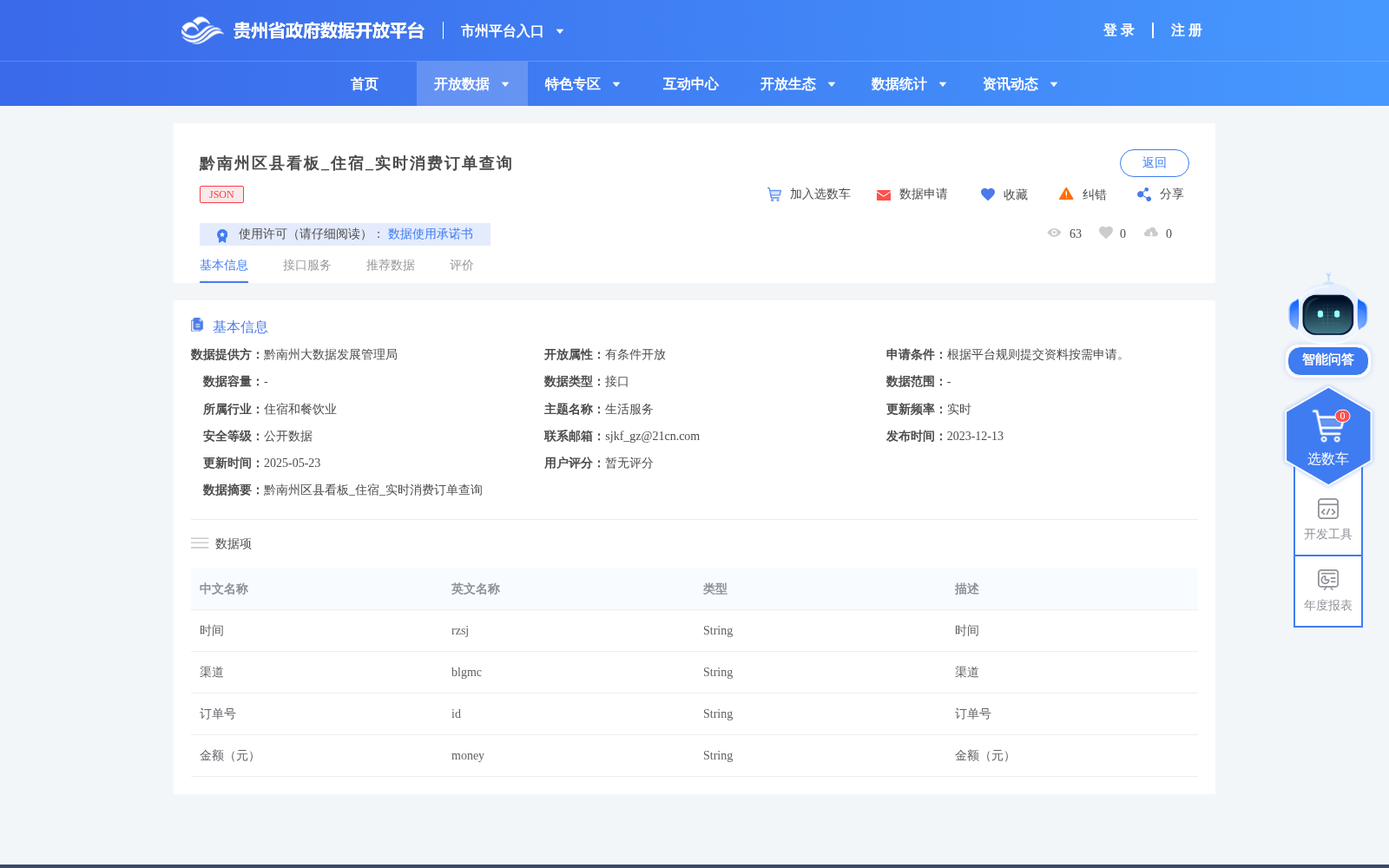Click the 描述 column header

(x=967, y=589)
